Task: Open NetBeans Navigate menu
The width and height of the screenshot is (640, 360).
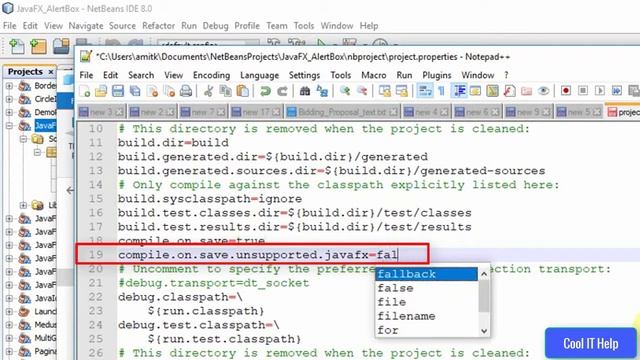Action: point(86,26)
